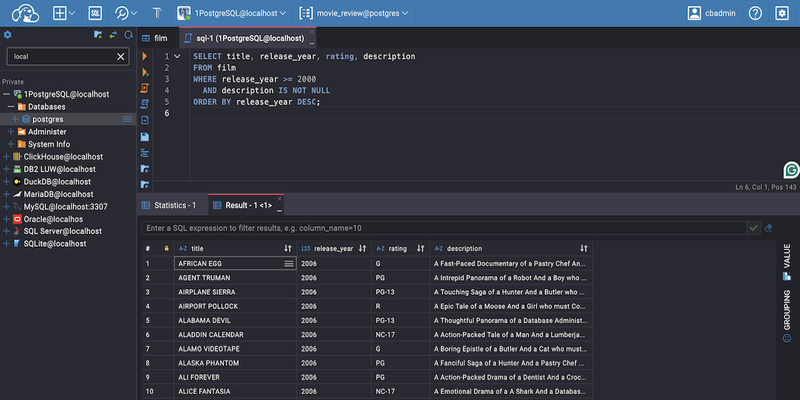Image resolution: width=800 pixels, height=400 pixels.
Task: Close the sql-1 editor tab
Action: click(x=312, y=32)
